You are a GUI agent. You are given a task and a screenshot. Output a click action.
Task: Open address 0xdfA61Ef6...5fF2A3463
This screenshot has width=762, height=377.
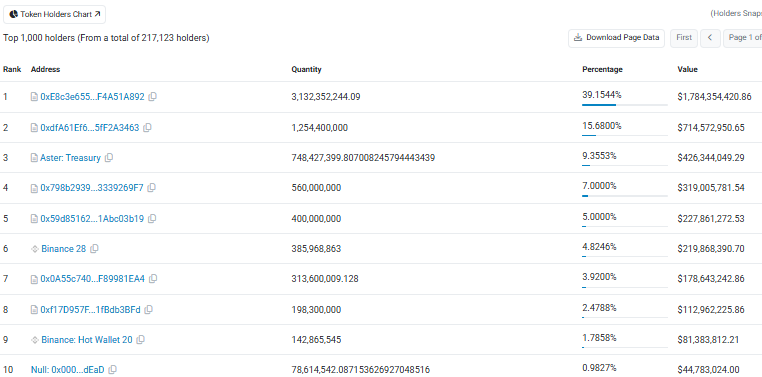[89, 128]
